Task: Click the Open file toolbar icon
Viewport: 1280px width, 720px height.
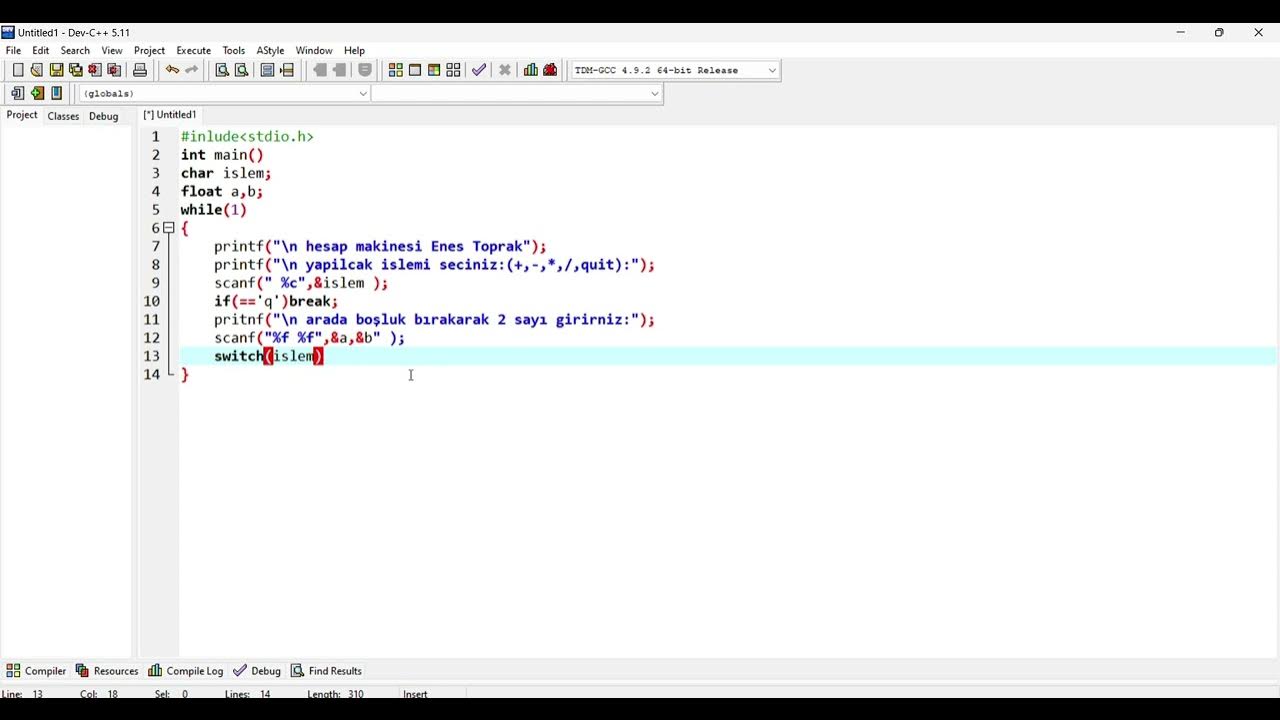Action: click(x=37, y=70)
